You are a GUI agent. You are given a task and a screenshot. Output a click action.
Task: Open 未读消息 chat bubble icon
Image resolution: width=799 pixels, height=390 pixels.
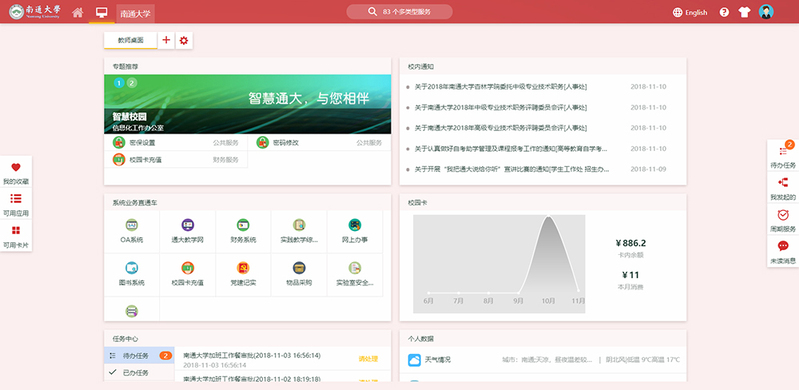click(783, 251)
